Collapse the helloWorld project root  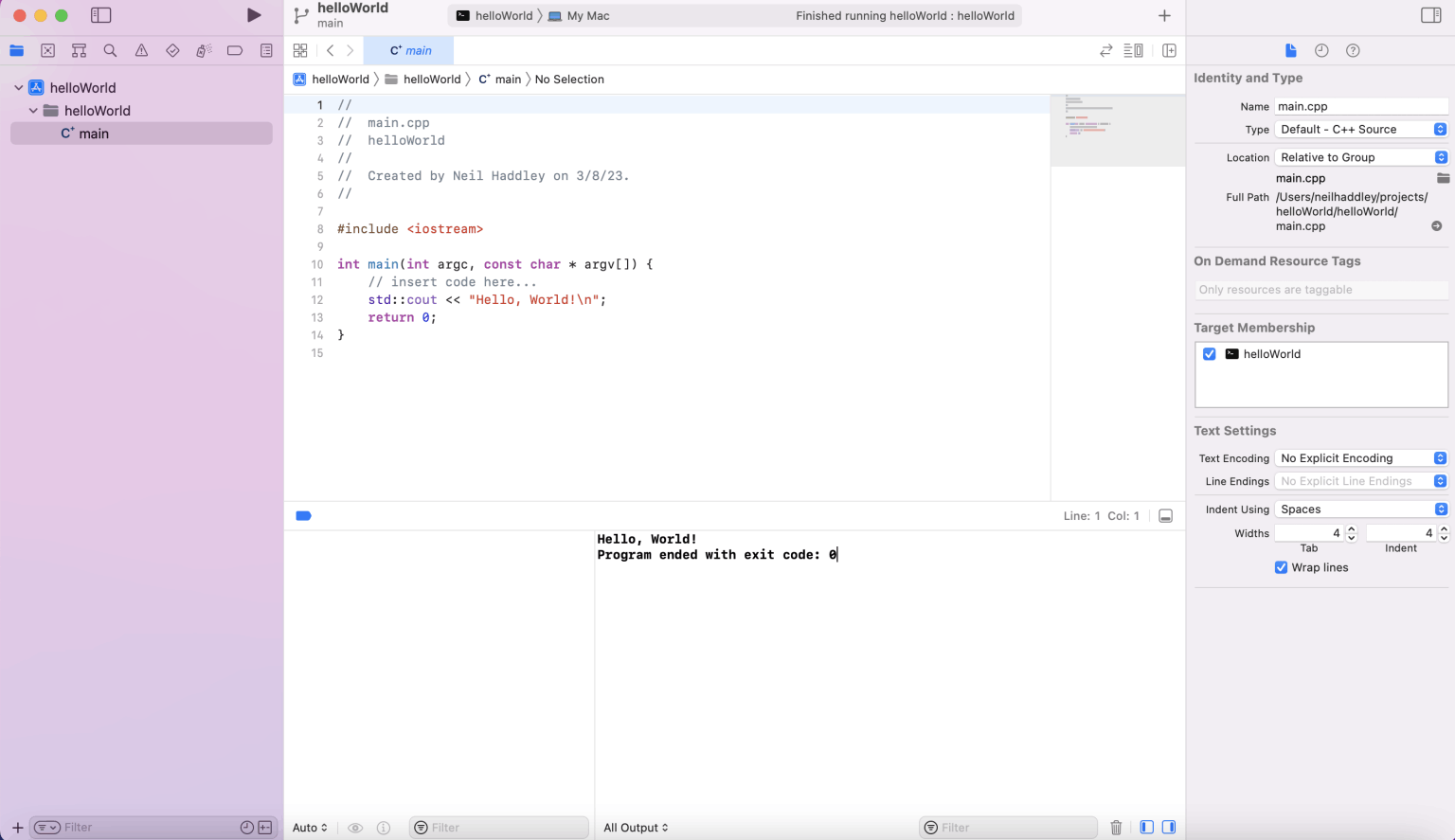(18, 87)
